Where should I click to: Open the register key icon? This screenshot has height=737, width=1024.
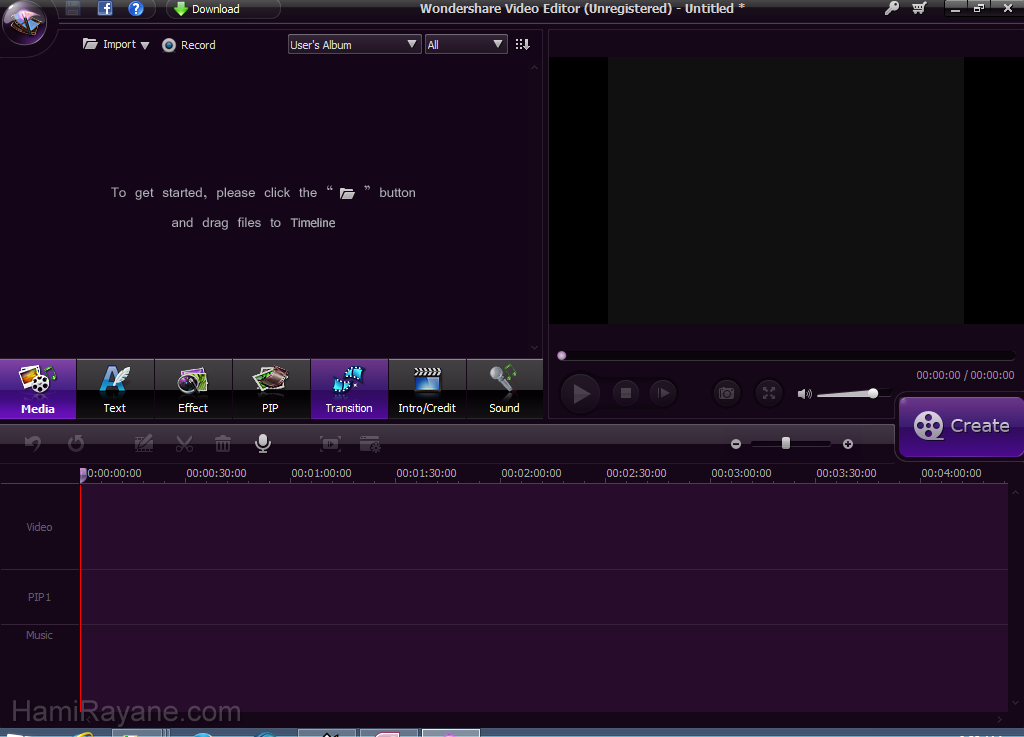891,8
